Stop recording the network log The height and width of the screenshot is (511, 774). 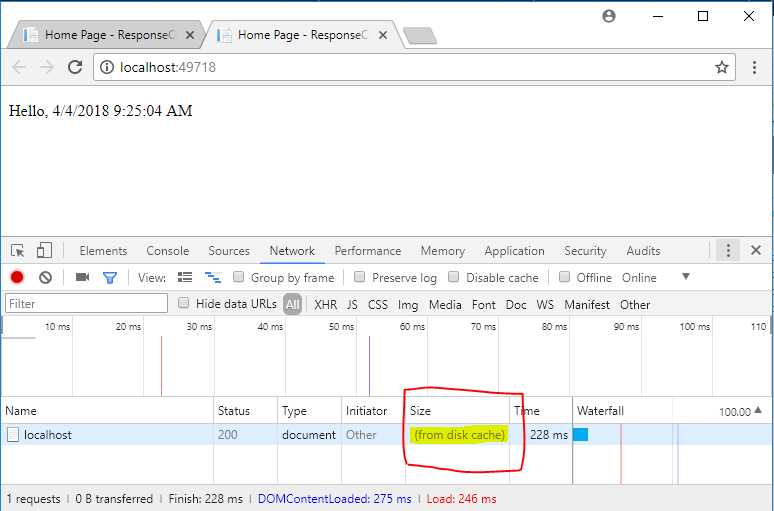pyautogui.click(x=17, y=277)
